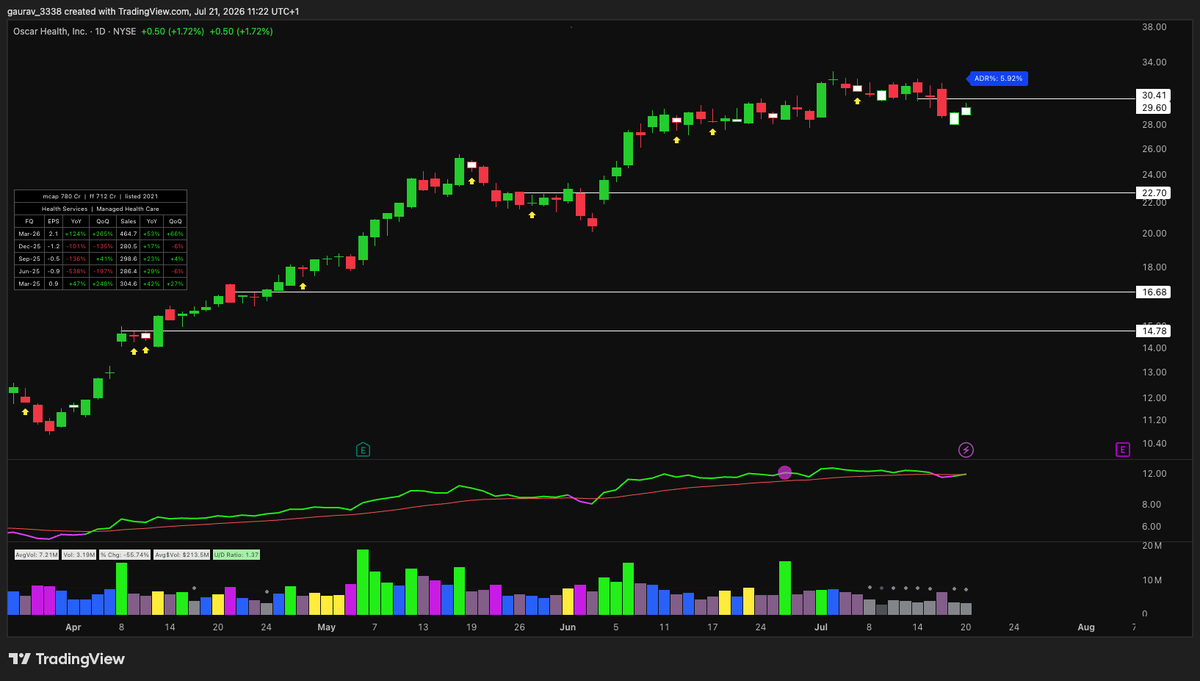1200x681 pixels.
Task: Click the 34.00 price axis label
Action: (1154, 62)
